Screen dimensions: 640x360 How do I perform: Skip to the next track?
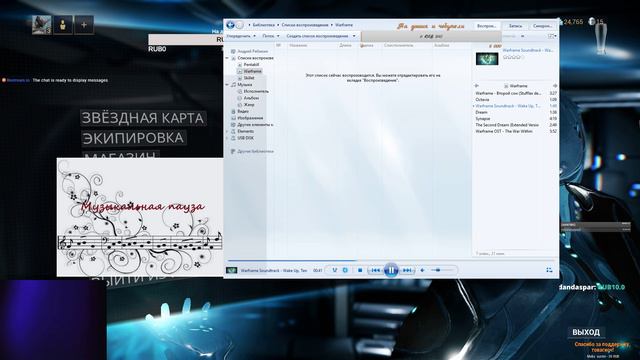(x=407, y=270)
